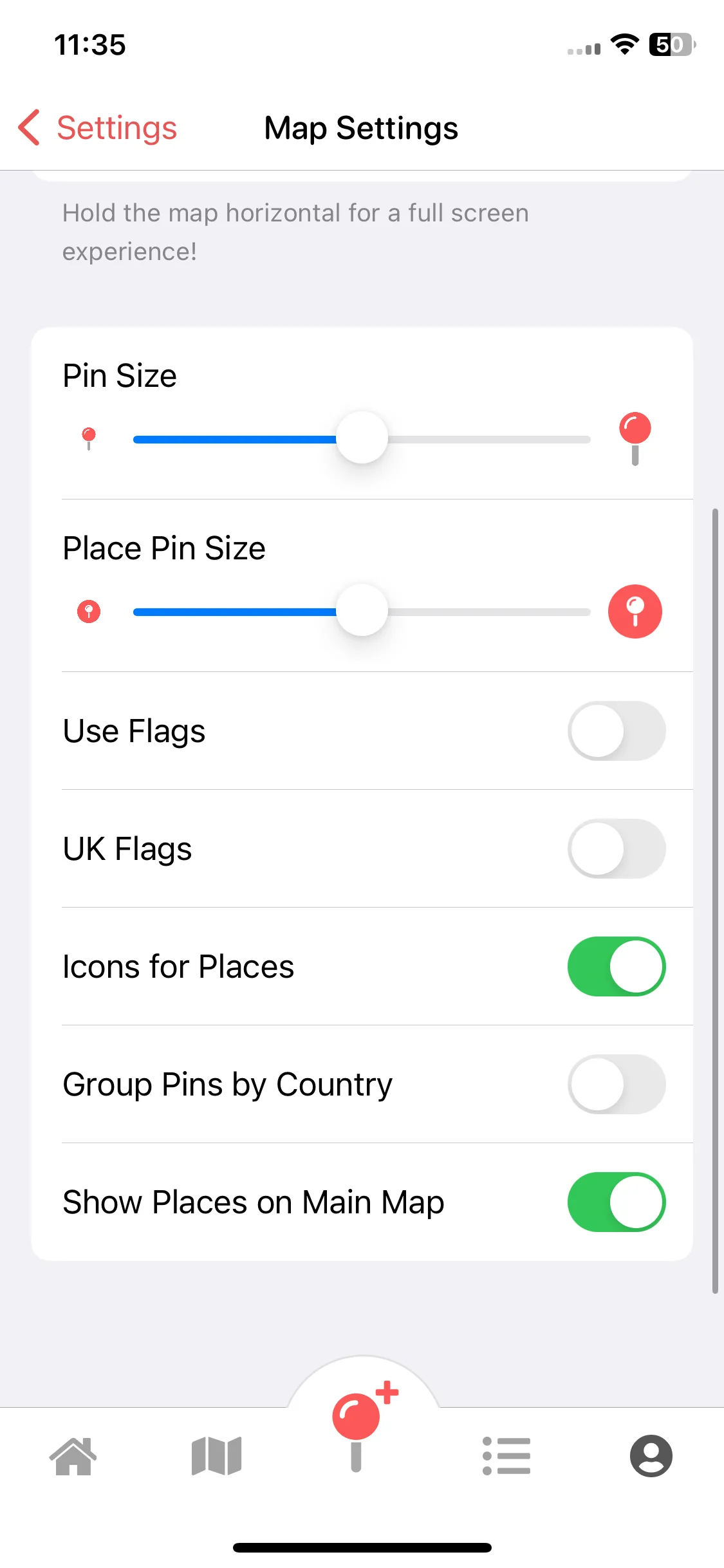Click the Pin Size slider knob
The height and width of the screenshot is (1568, 724).
[362, 438]
